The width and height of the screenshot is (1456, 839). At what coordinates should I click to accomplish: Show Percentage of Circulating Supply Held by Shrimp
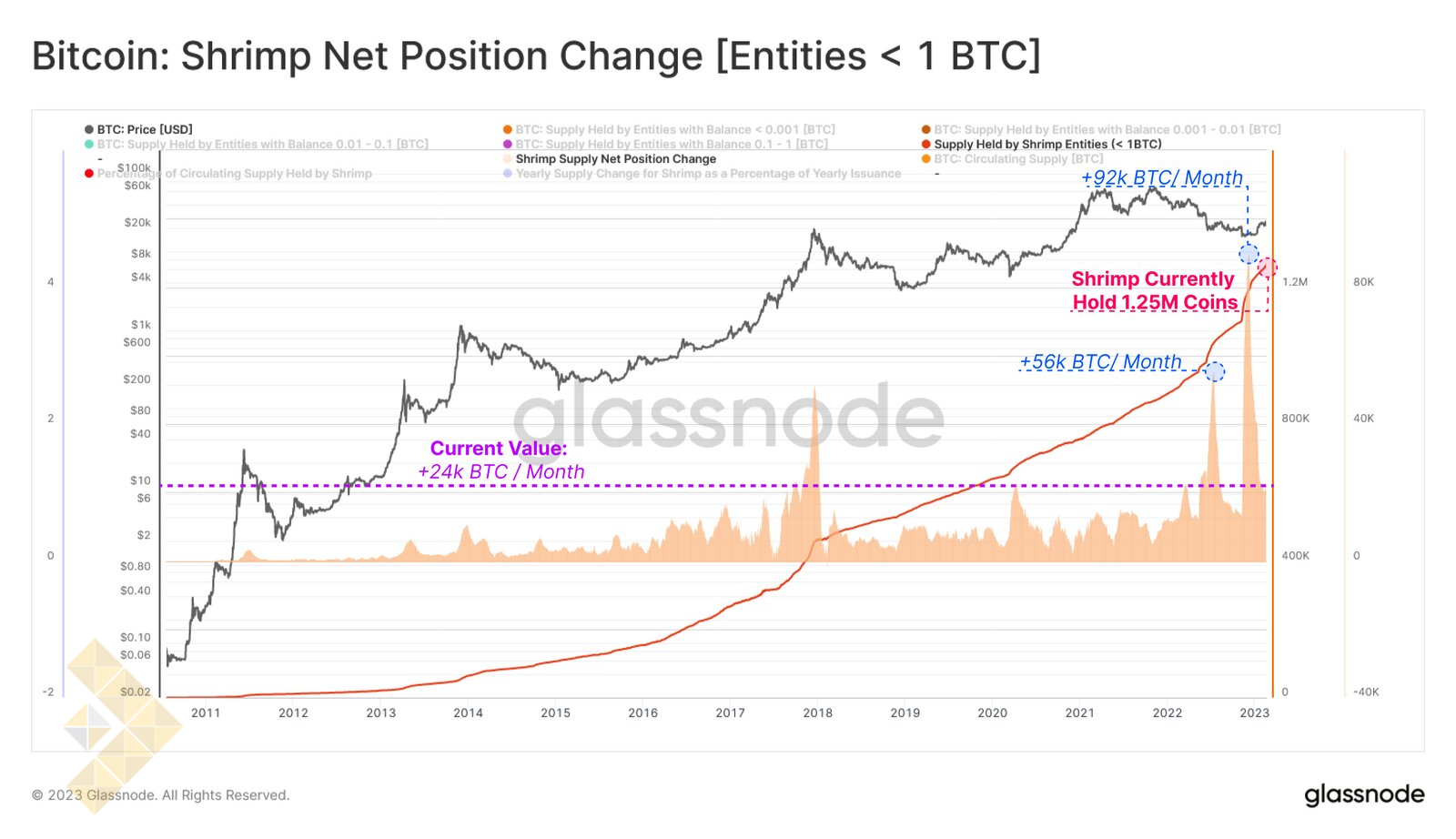(234, 174)
